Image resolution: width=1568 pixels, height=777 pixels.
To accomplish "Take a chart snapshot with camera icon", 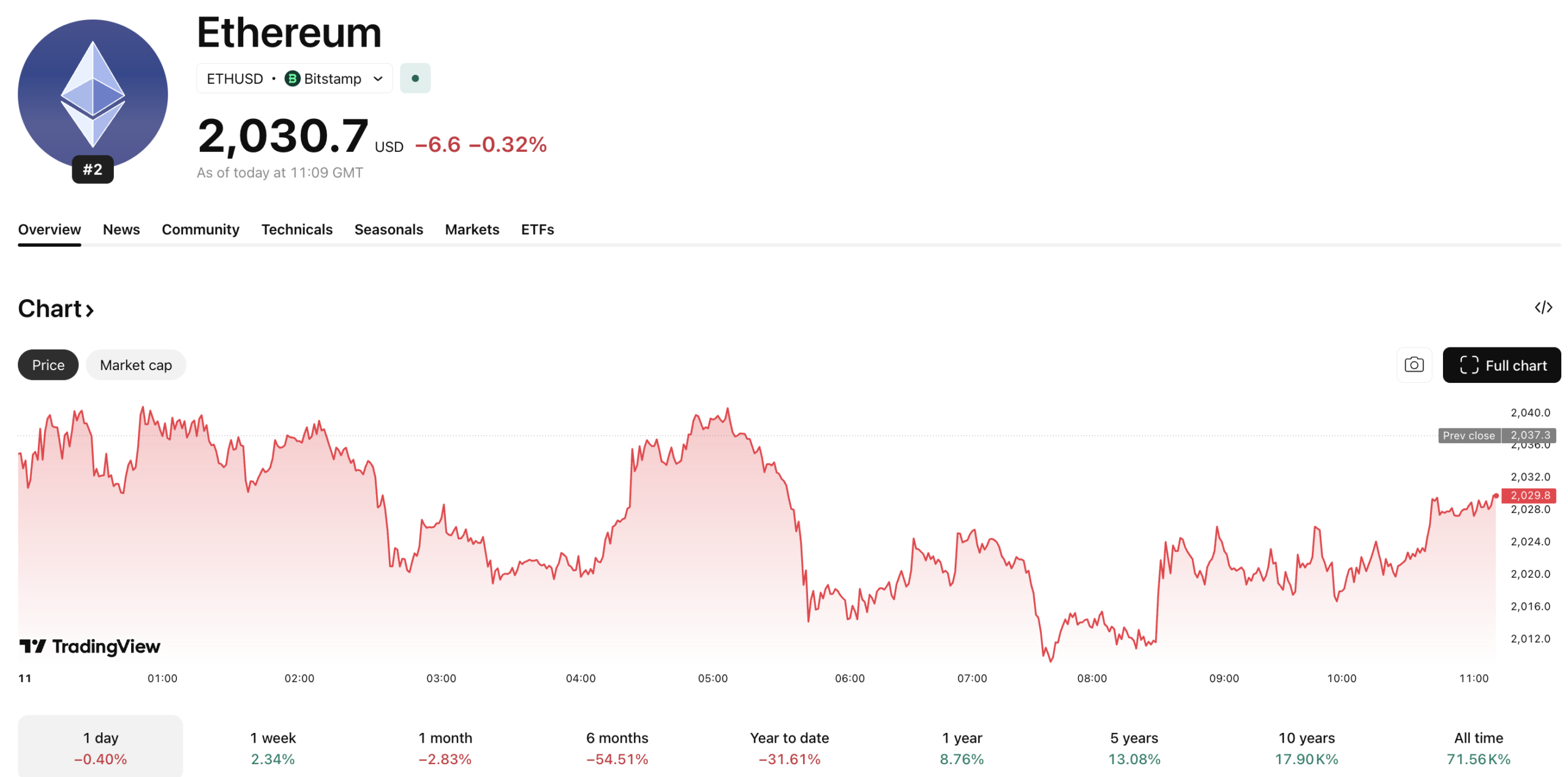I will pyautogui.click(x=1414, y=365).
